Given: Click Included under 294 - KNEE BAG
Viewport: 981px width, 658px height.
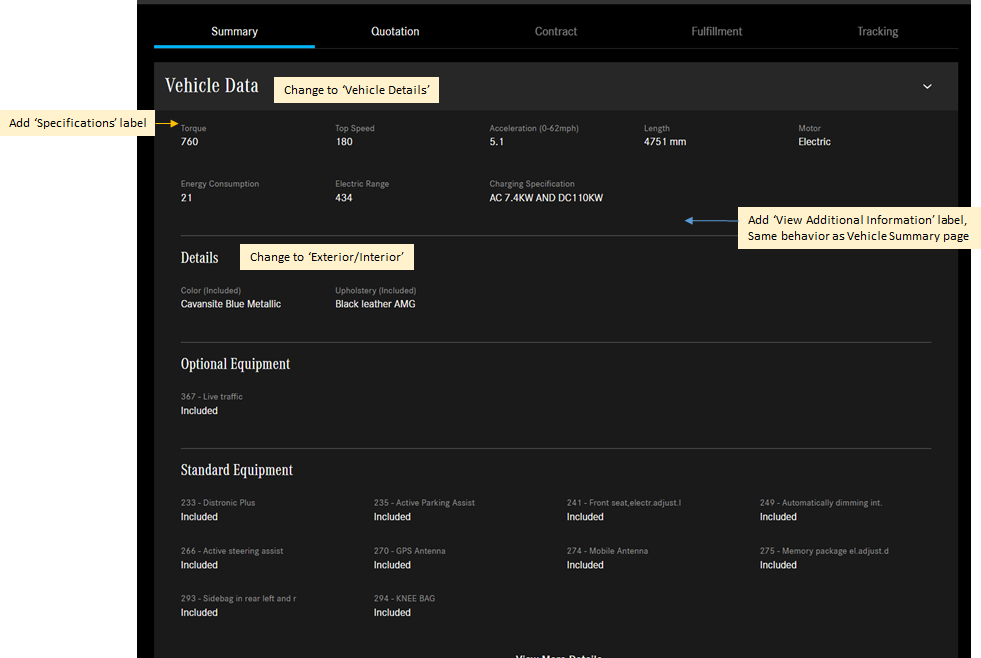Looking at the screenshot, I should click(392, 613).
